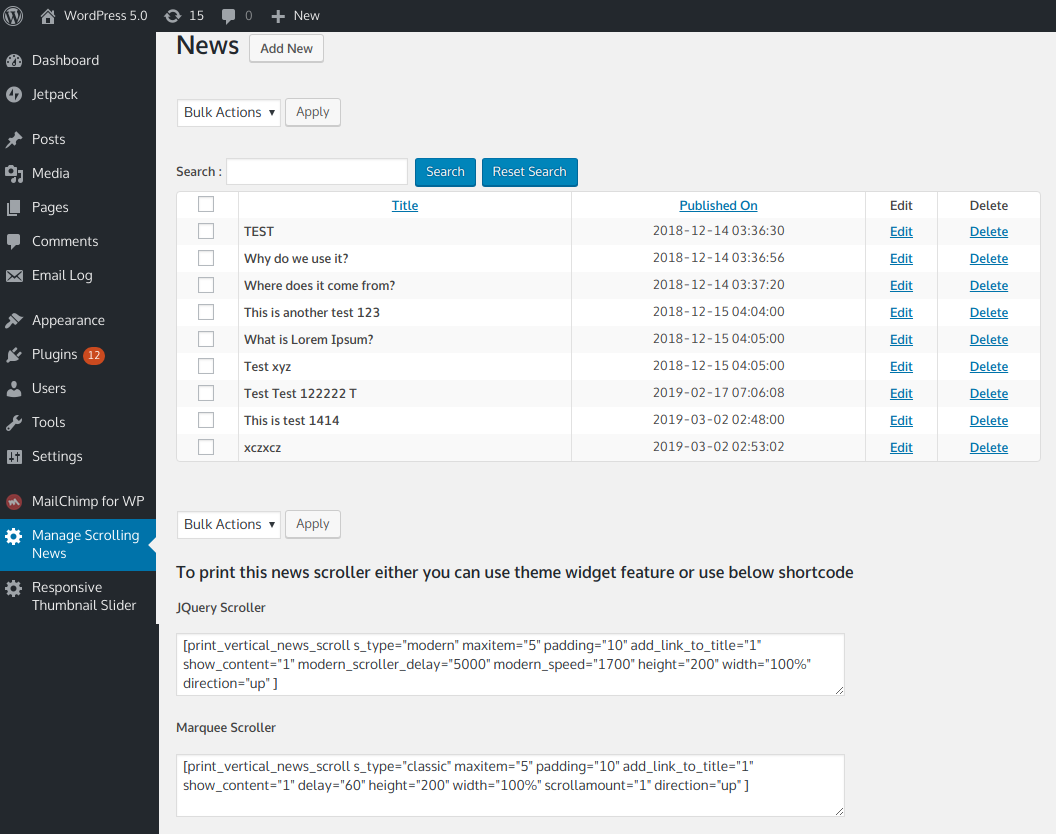The width and height of the screenshot is (1056, 834).
Task: Click the bottom Apply button
Action: coord(313,524)
